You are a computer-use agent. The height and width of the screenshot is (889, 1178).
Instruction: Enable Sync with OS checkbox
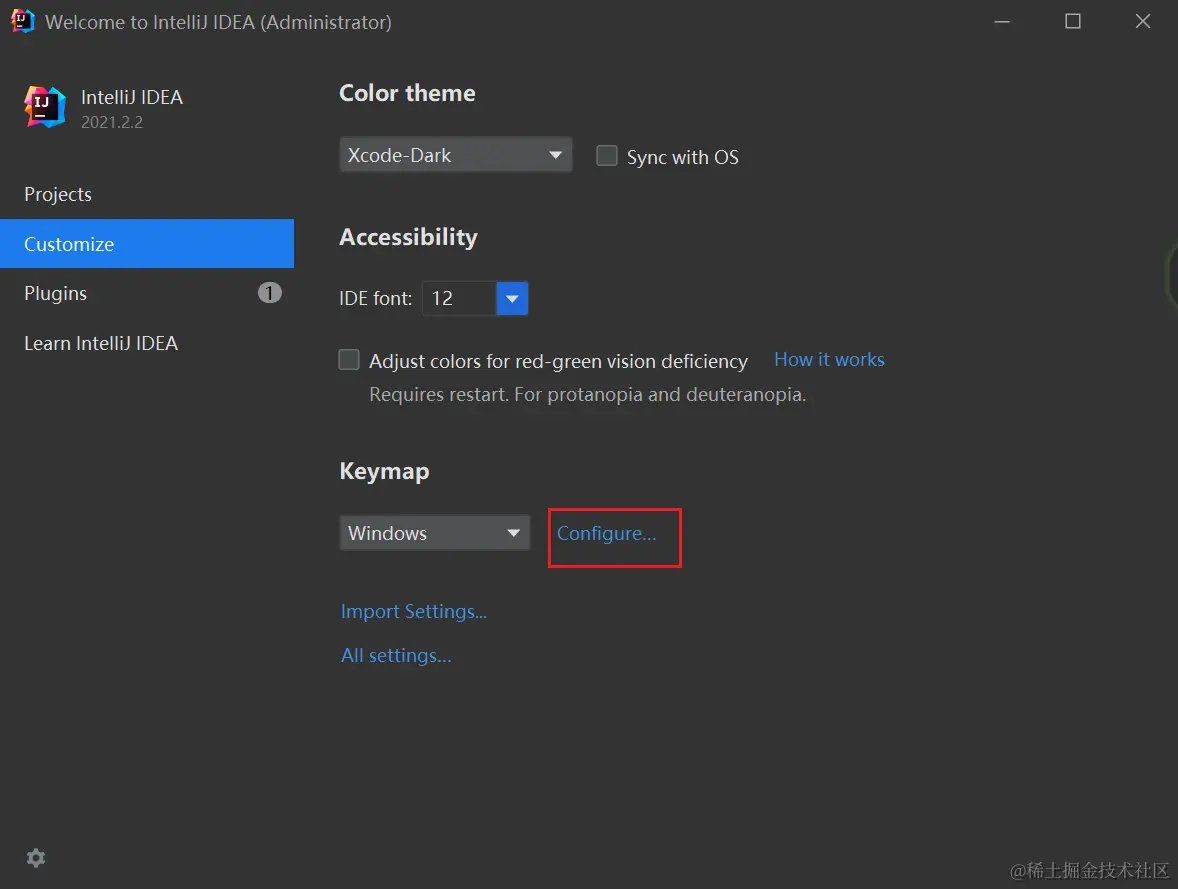click(607, 156)
